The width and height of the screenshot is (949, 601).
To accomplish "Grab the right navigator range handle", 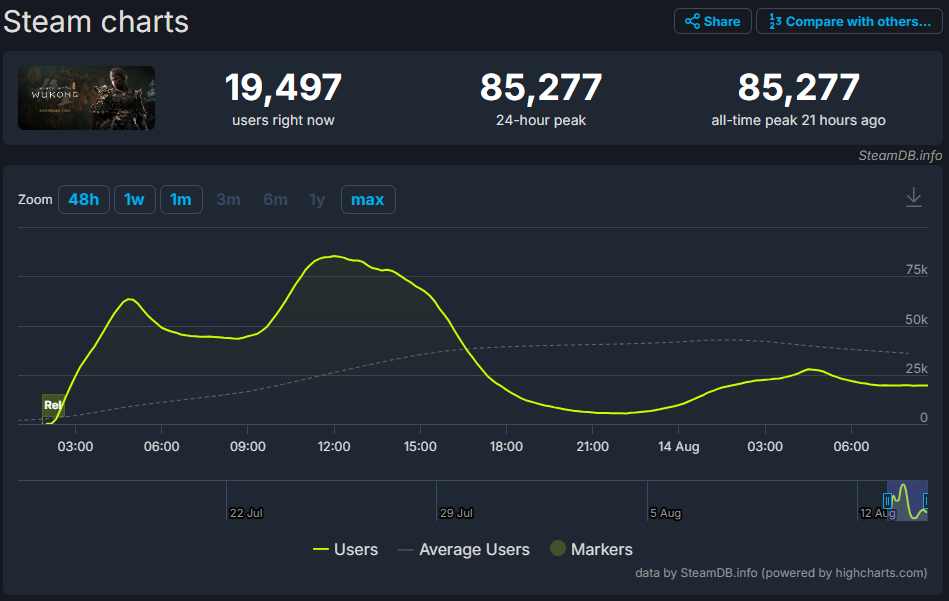I will pyautogui.click(x=925, y=501).
